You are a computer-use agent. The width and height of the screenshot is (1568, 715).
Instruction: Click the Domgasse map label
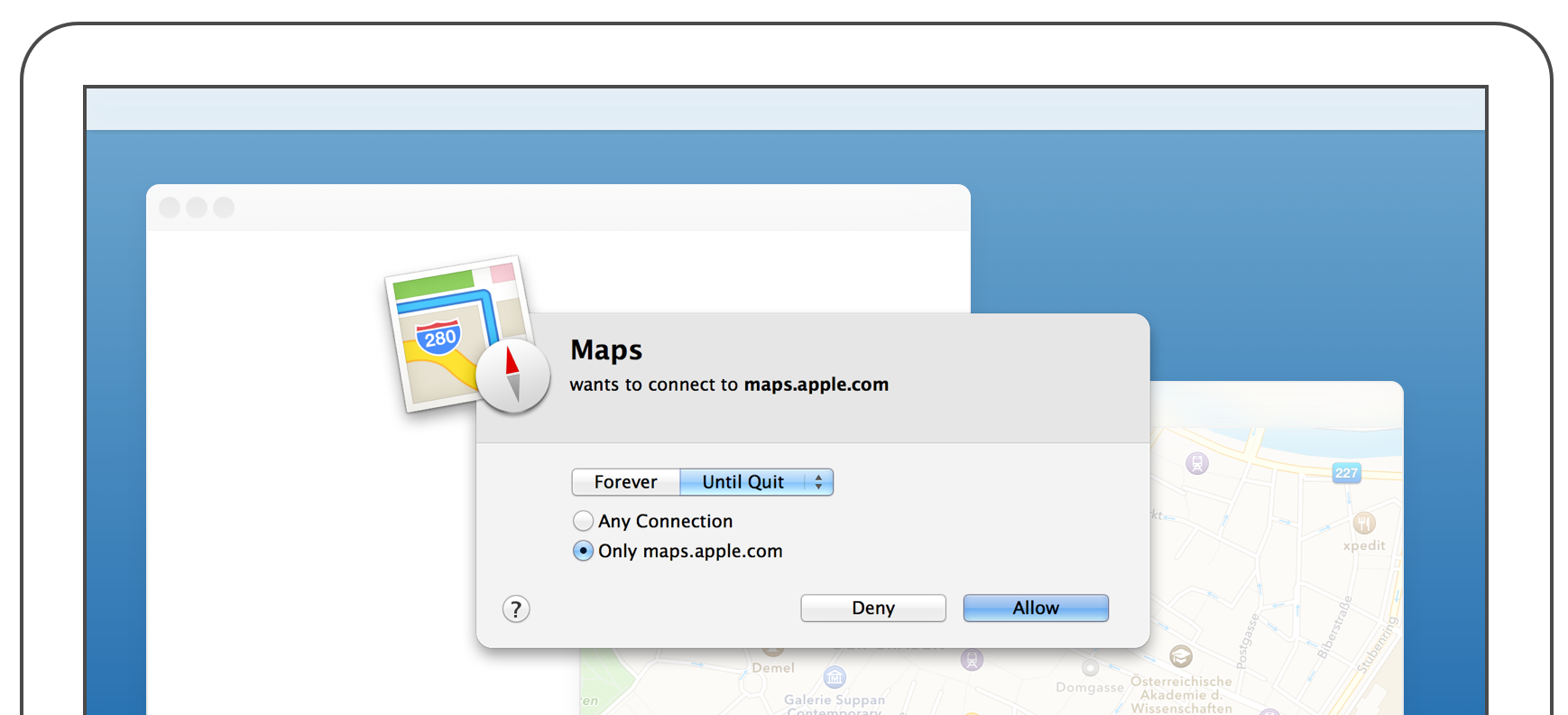1090,687
